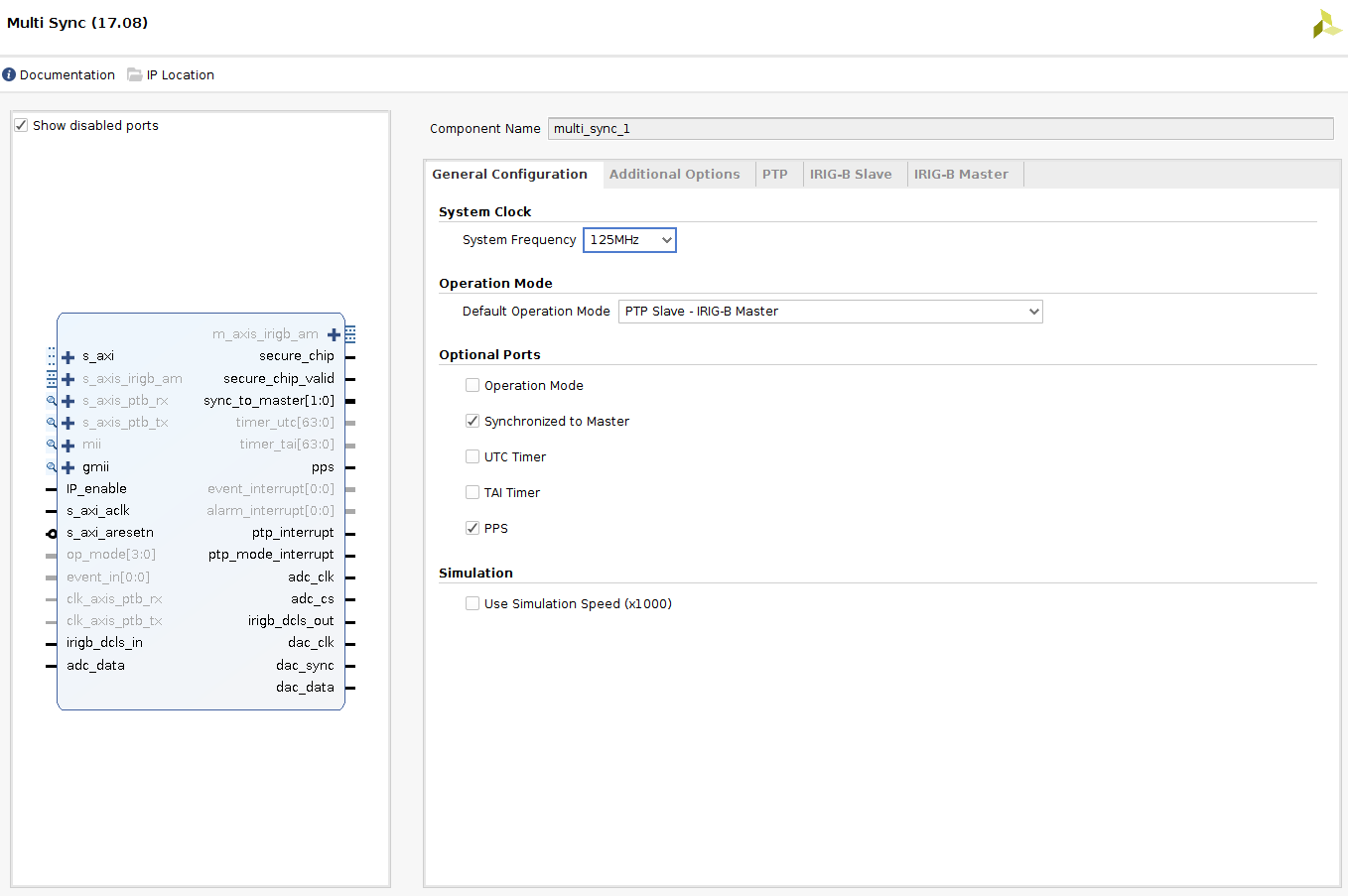
Task: Open the System Frequency dropdown
Action: [x=629, y=240]
